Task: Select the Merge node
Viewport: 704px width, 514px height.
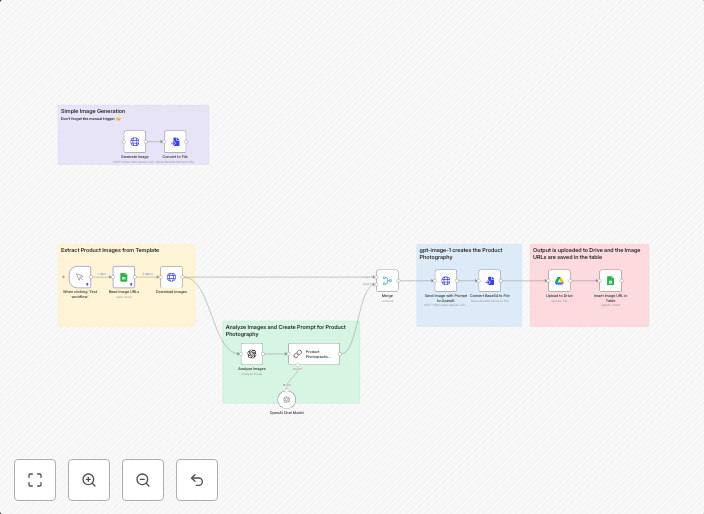Action: tap(387, 280)
